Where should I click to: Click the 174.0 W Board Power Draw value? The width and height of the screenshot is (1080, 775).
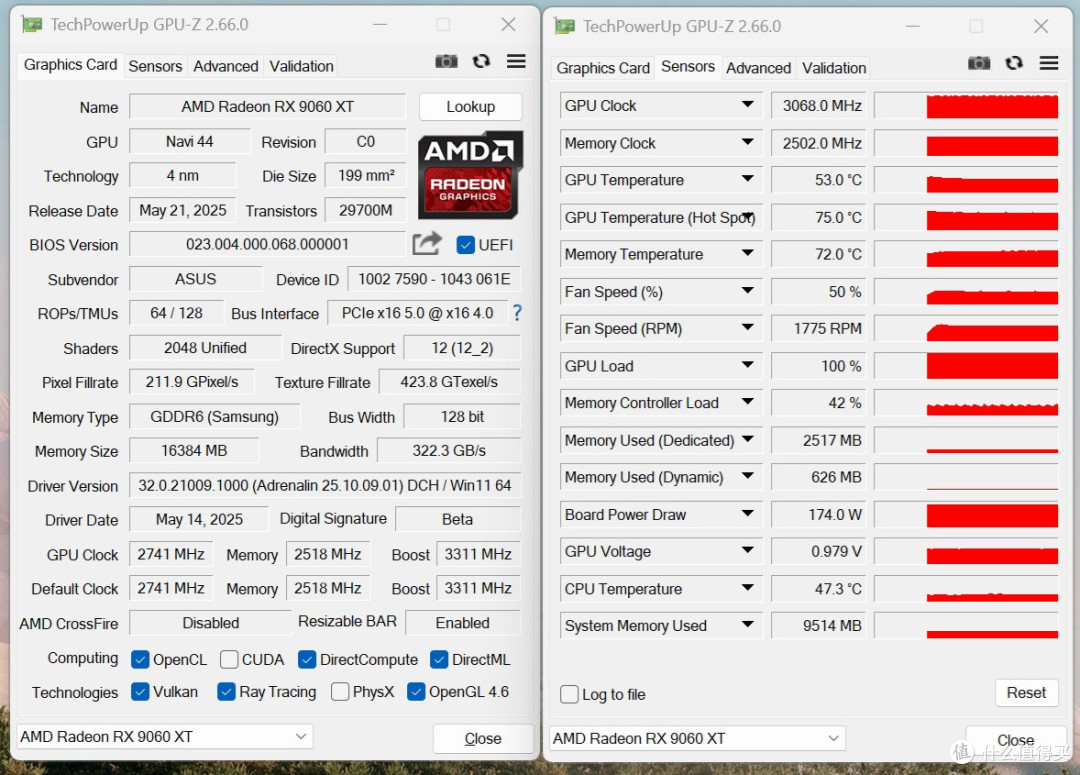[817, 515]
